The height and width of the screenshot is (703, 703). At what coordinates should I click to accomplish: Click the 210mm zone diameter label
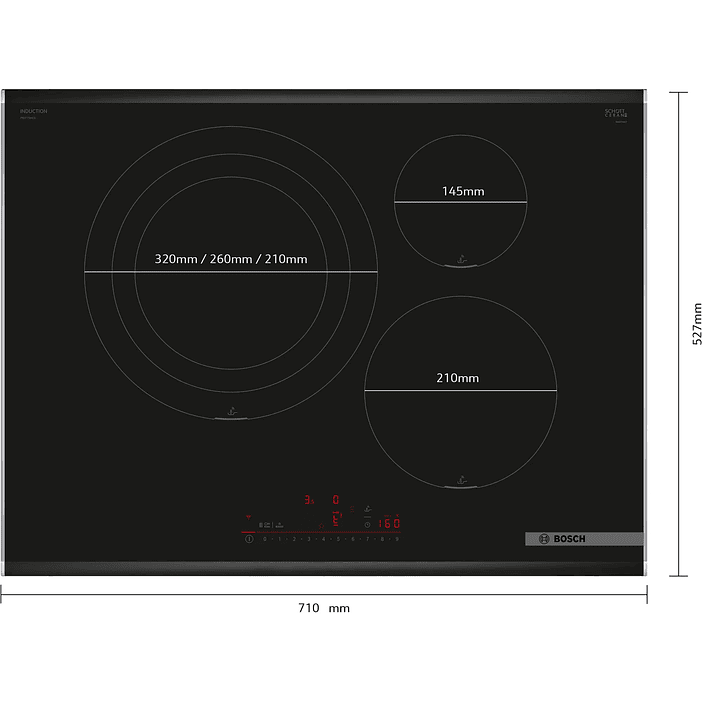point(458,378)
